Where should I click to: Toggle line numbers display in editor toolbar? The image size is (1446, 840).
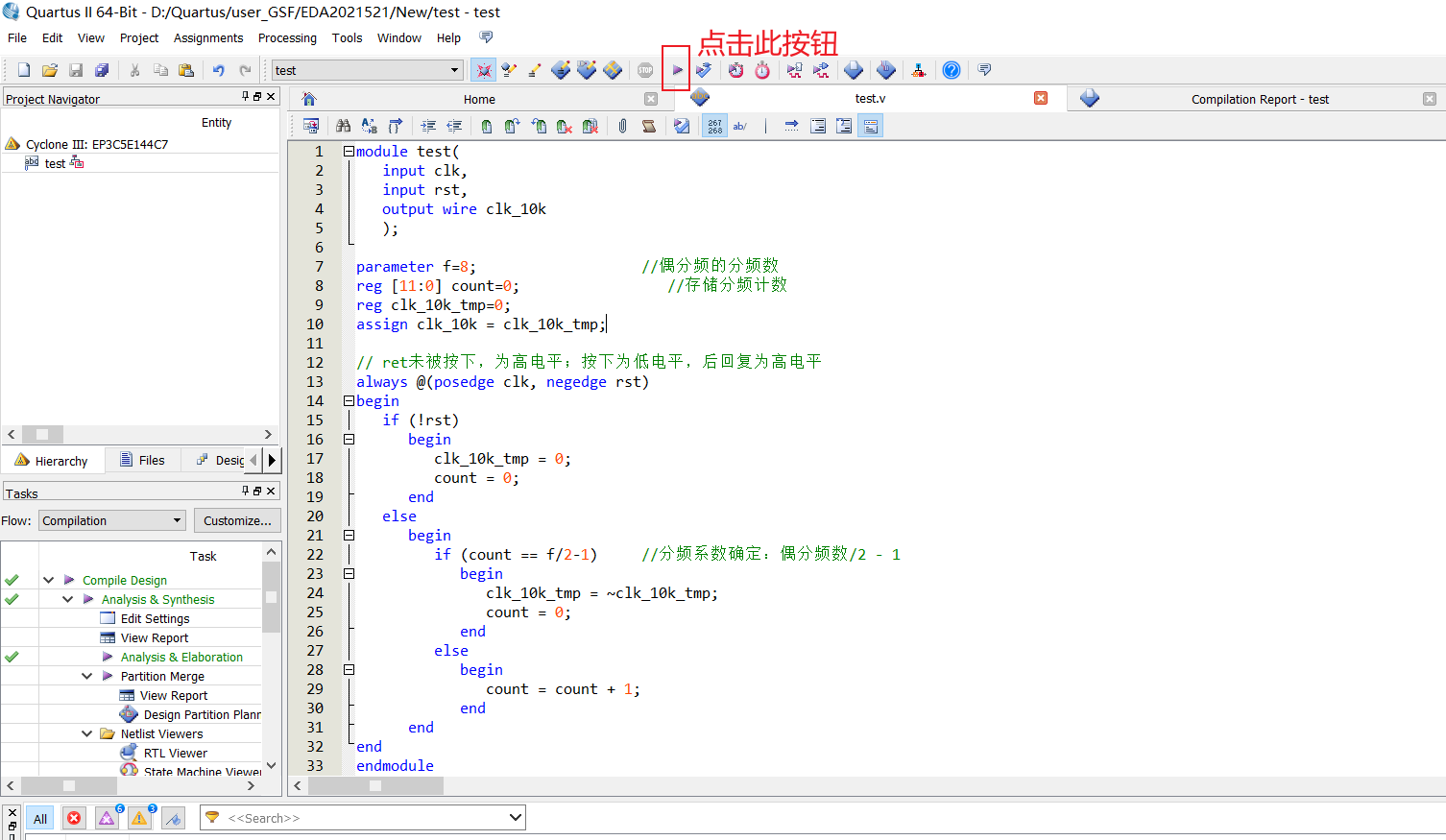click(714, 126)
